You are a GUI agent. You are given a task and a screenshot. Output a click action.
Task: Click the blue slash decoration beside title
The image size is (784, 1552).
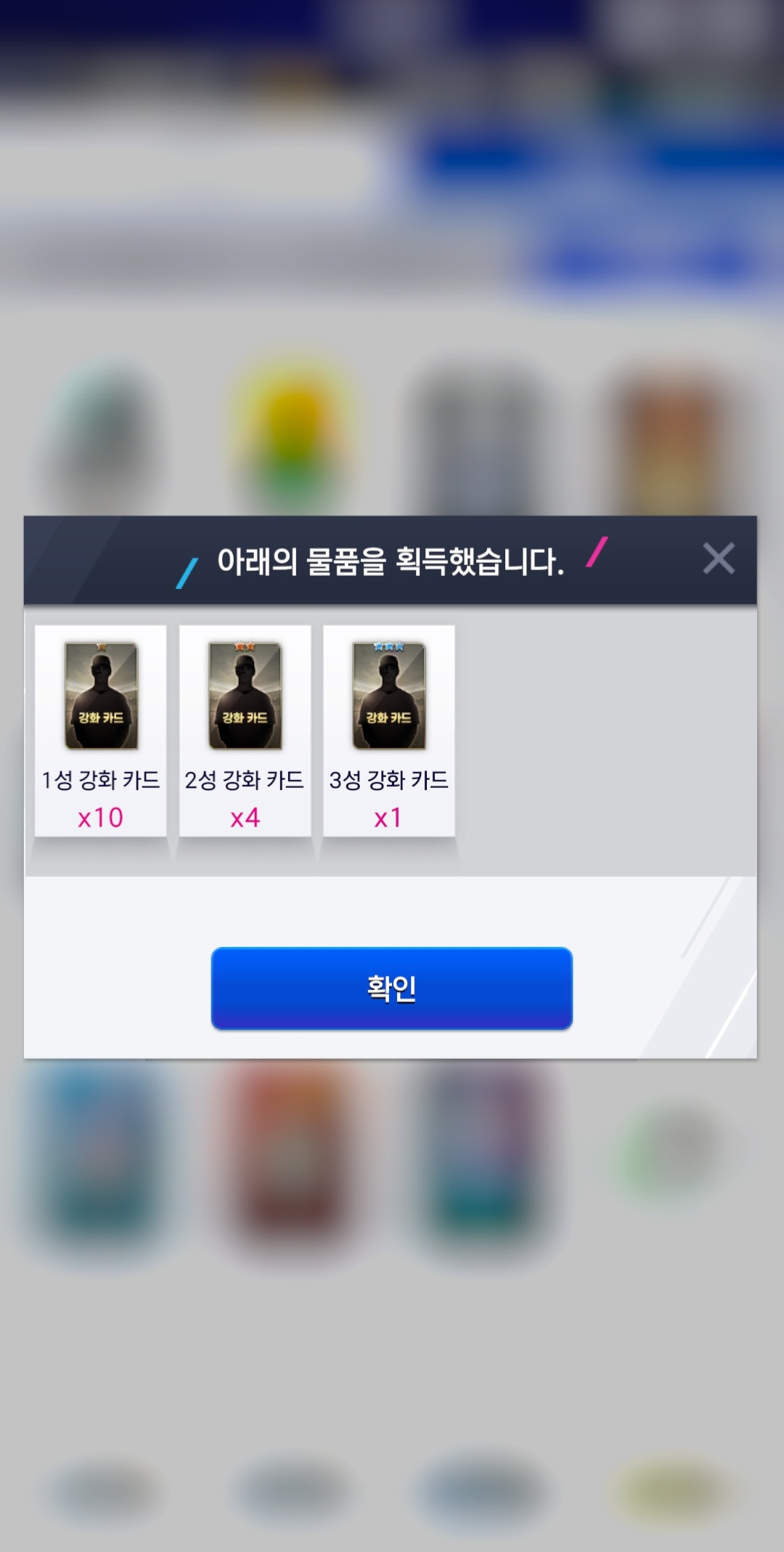click(x=187, y=573)
